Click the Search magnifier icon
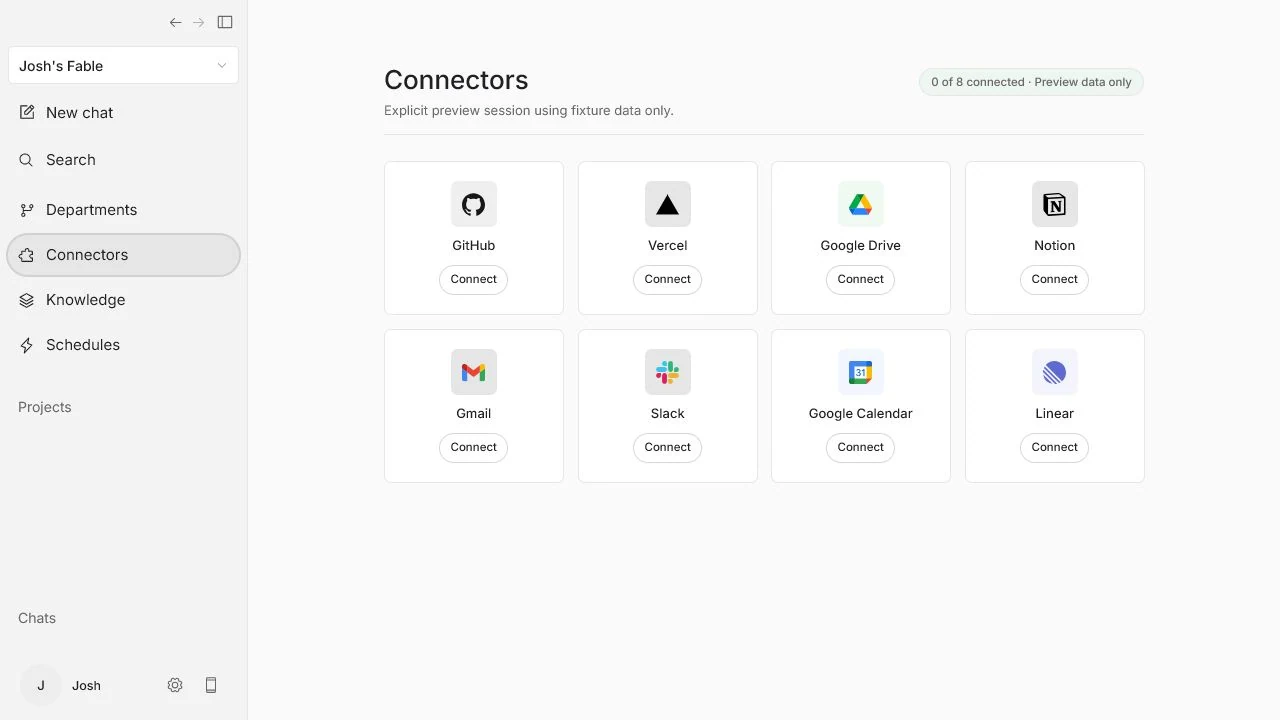The image size is (1280, 720). click(27, 159)
